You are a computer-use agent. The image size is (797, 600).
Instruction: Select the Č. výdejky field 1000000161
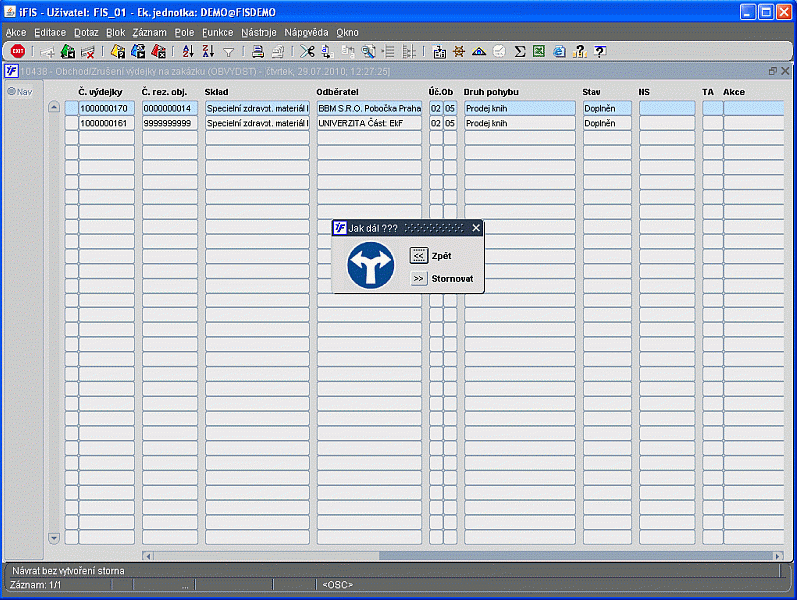coord(105,123)
